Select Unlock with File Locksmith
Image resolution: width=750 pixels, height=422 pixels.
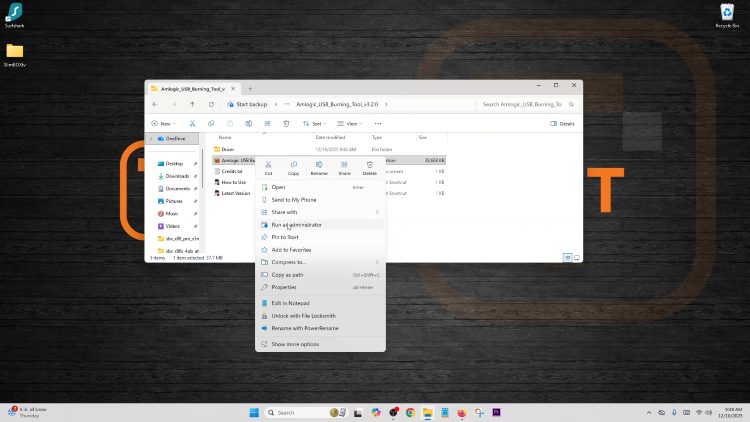coord(320,316)
